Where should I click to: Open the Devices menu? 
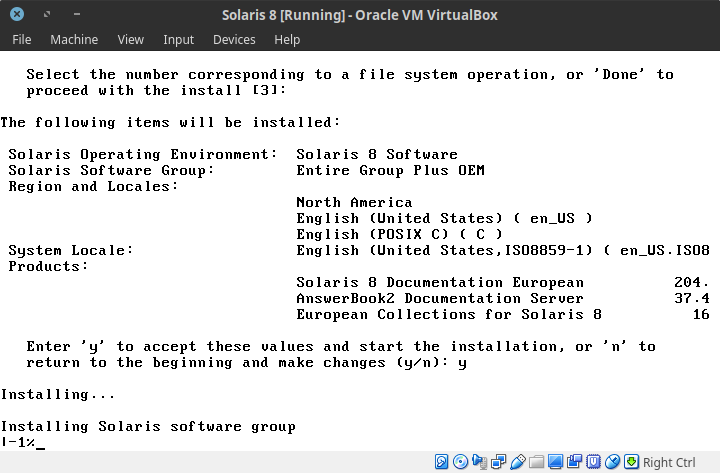[x=234, y=39]
